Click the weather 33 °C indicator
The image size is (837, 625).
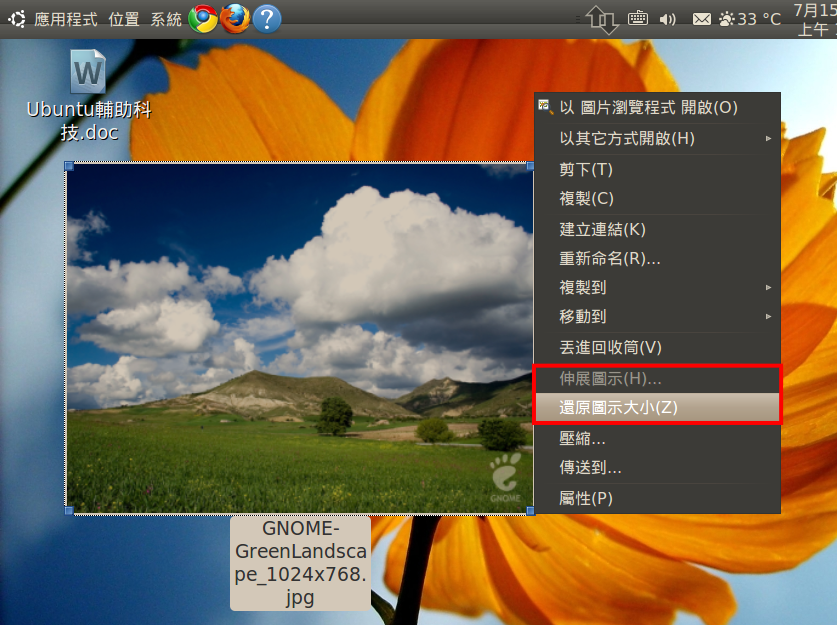coord(749,20)
